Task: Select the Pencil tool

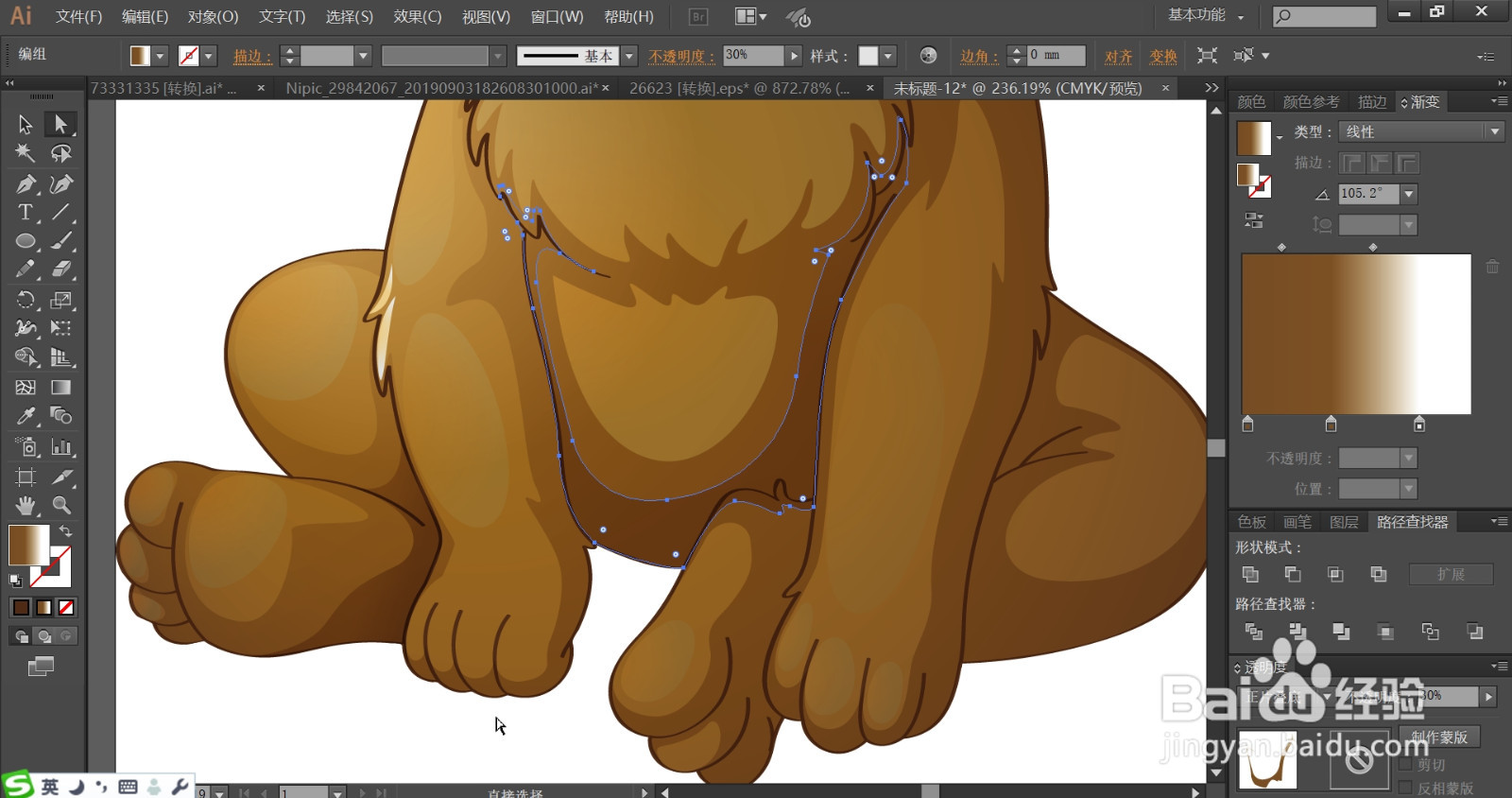Action: pos(26,270)
